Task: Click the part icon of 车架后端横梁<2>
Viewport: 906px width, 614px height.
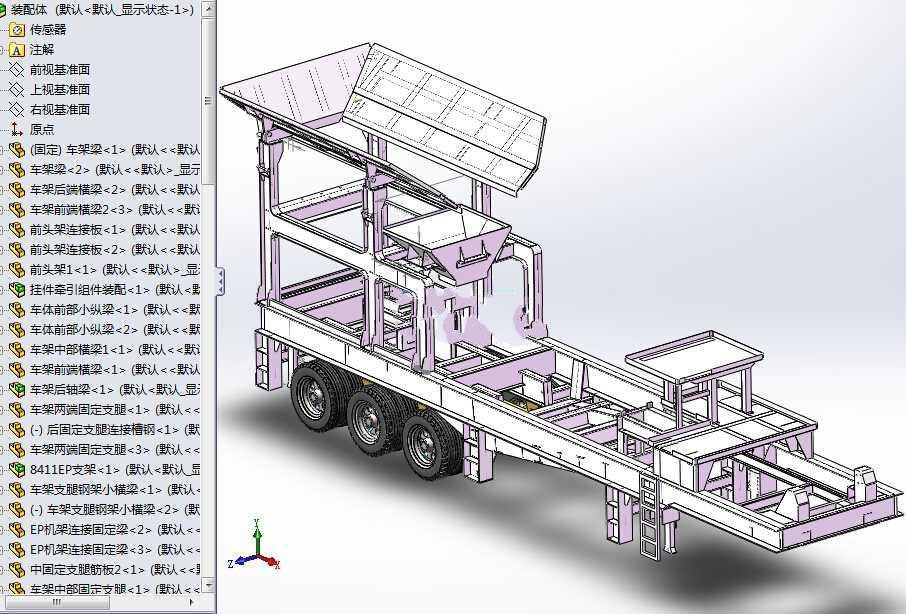Action: point(17,189)
